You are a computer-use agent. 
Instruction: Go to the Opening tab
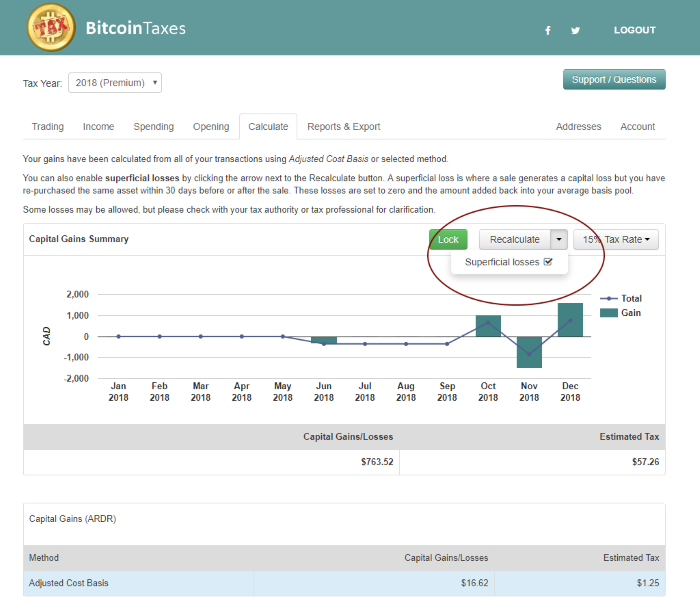(x=211, y=127)
